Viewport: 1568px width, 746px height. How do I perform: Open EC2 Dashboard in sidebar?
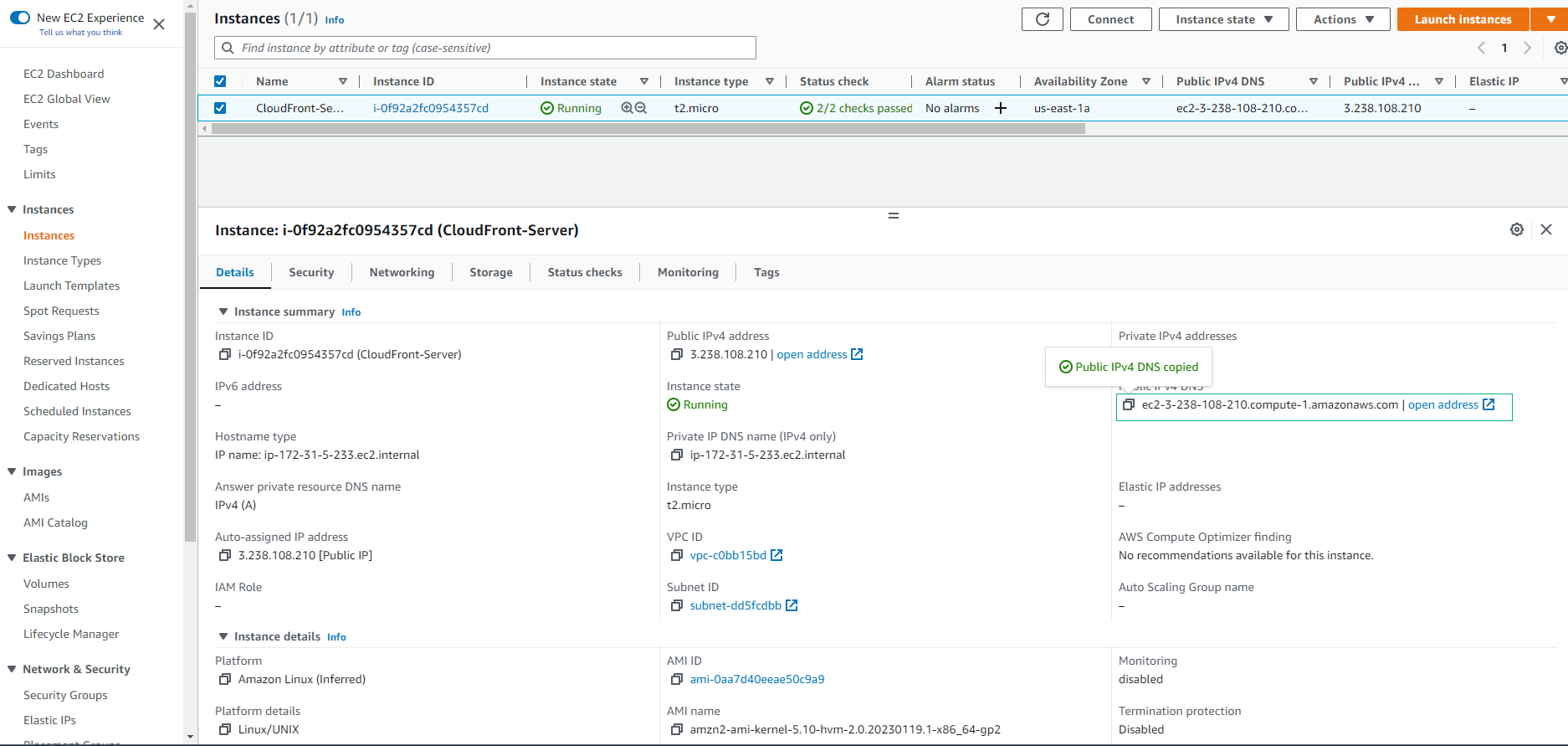64,74
